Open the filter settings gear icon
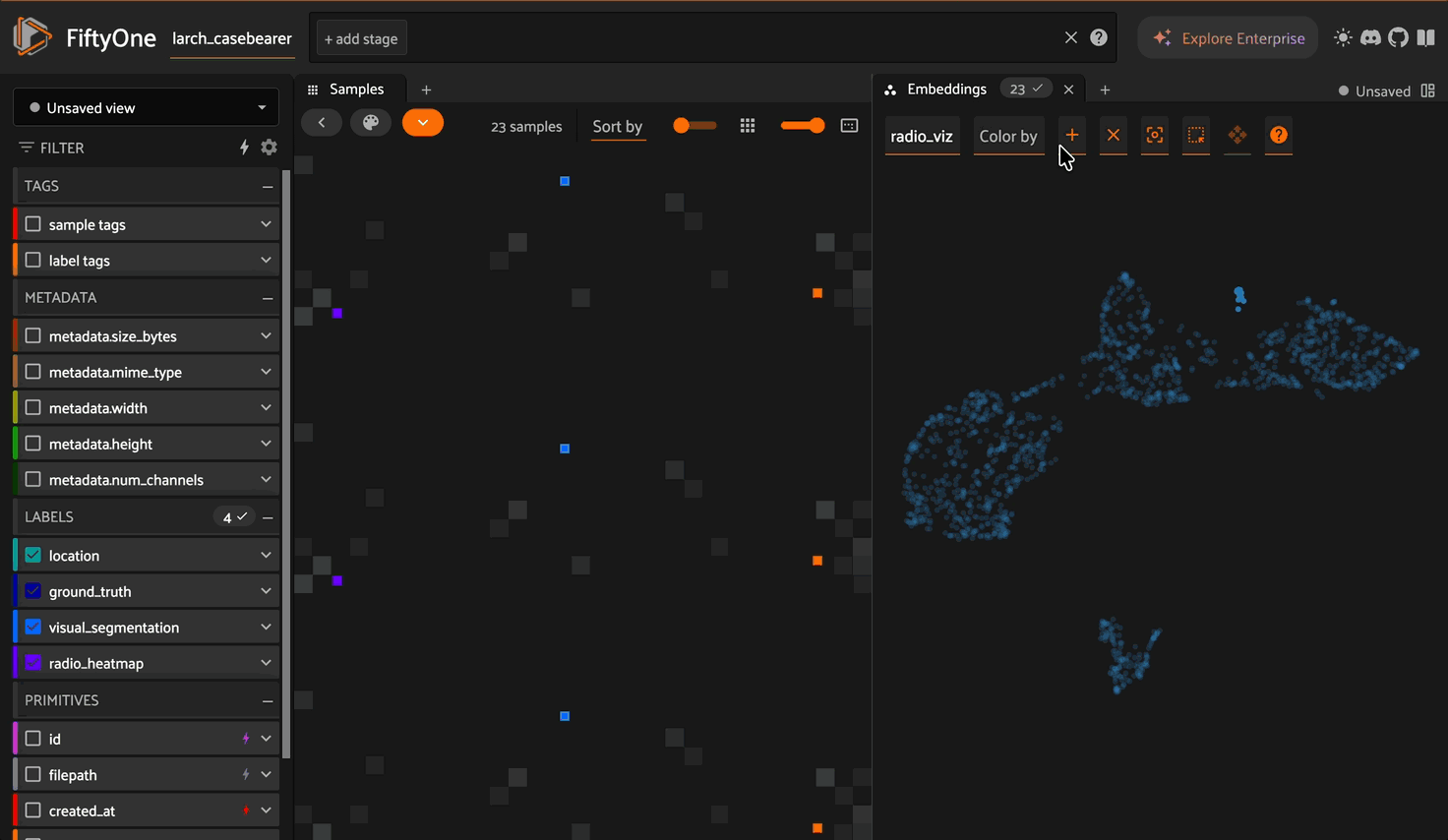 click(x=269, y=148)
